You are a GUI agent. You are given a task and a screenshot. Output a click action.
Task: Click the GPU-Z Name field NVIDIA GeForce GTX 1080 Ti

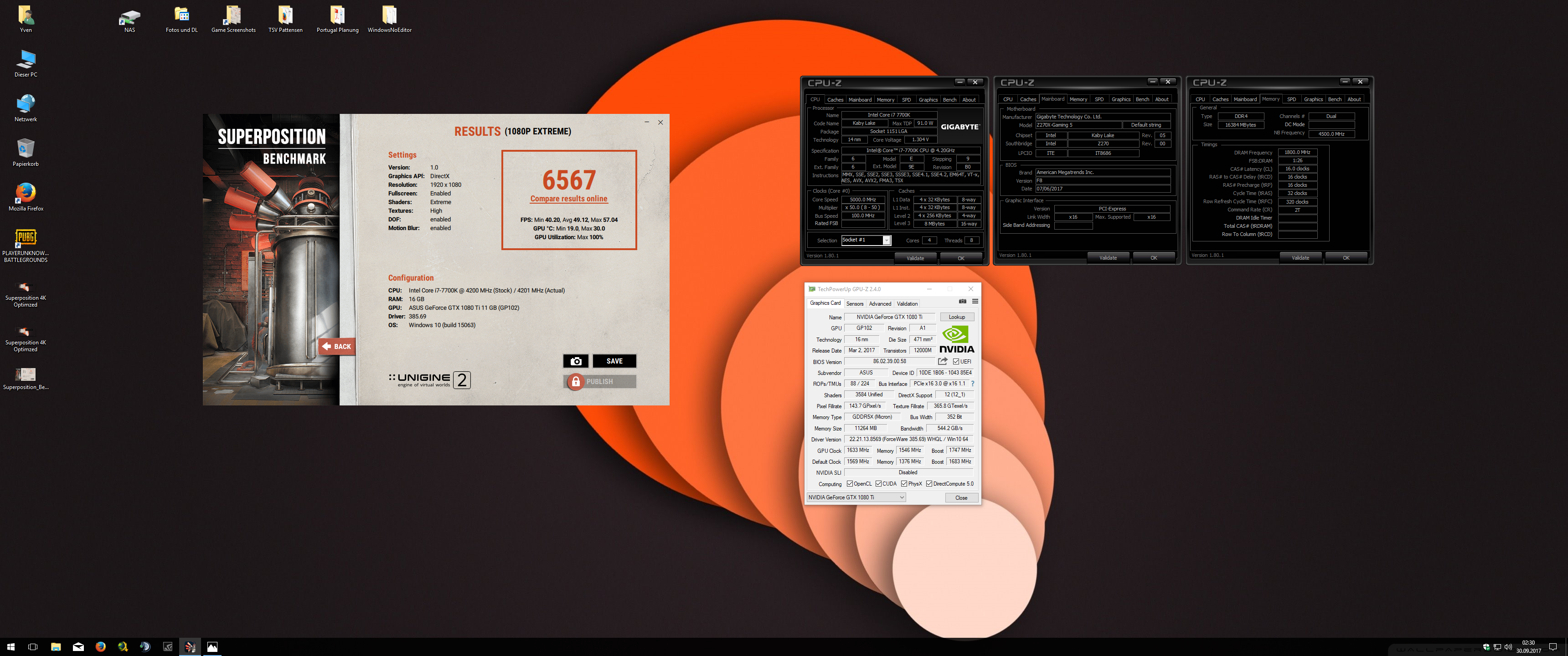pyautogui.click(x=889, y=317)
